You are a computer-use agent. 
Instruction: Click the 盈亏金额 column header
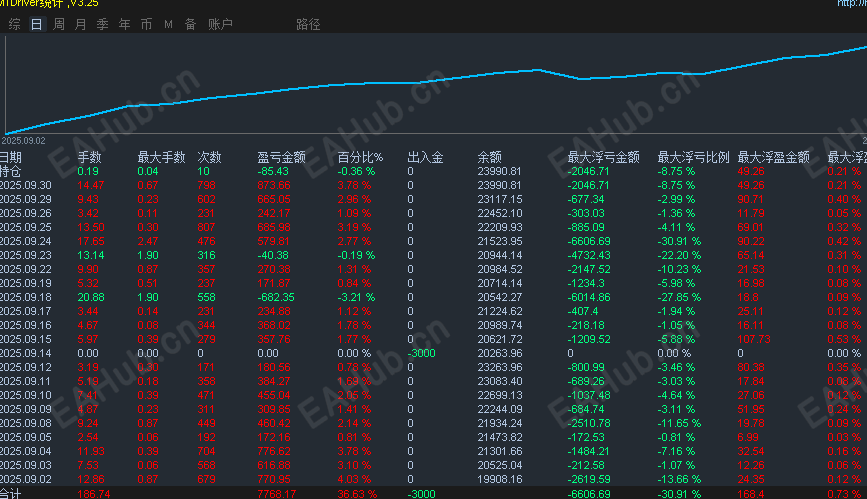click(281, 158)
